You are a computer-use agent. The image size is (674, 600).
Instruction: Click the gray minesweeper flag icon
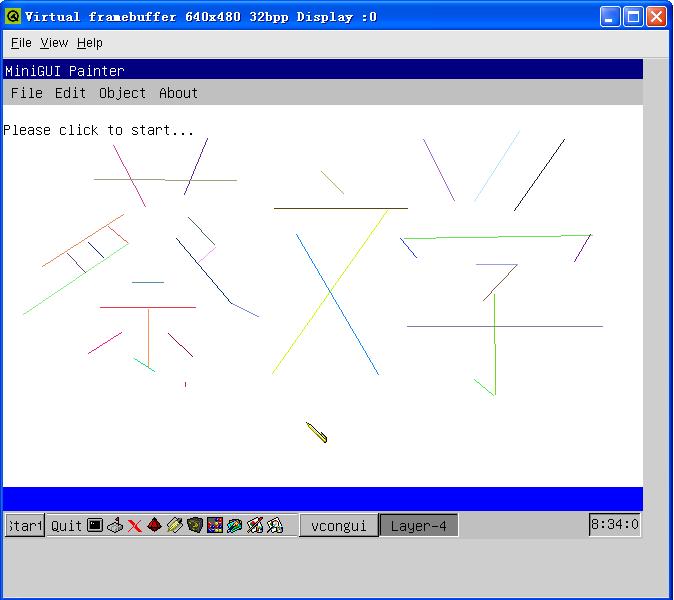click(x=115, y=525)
